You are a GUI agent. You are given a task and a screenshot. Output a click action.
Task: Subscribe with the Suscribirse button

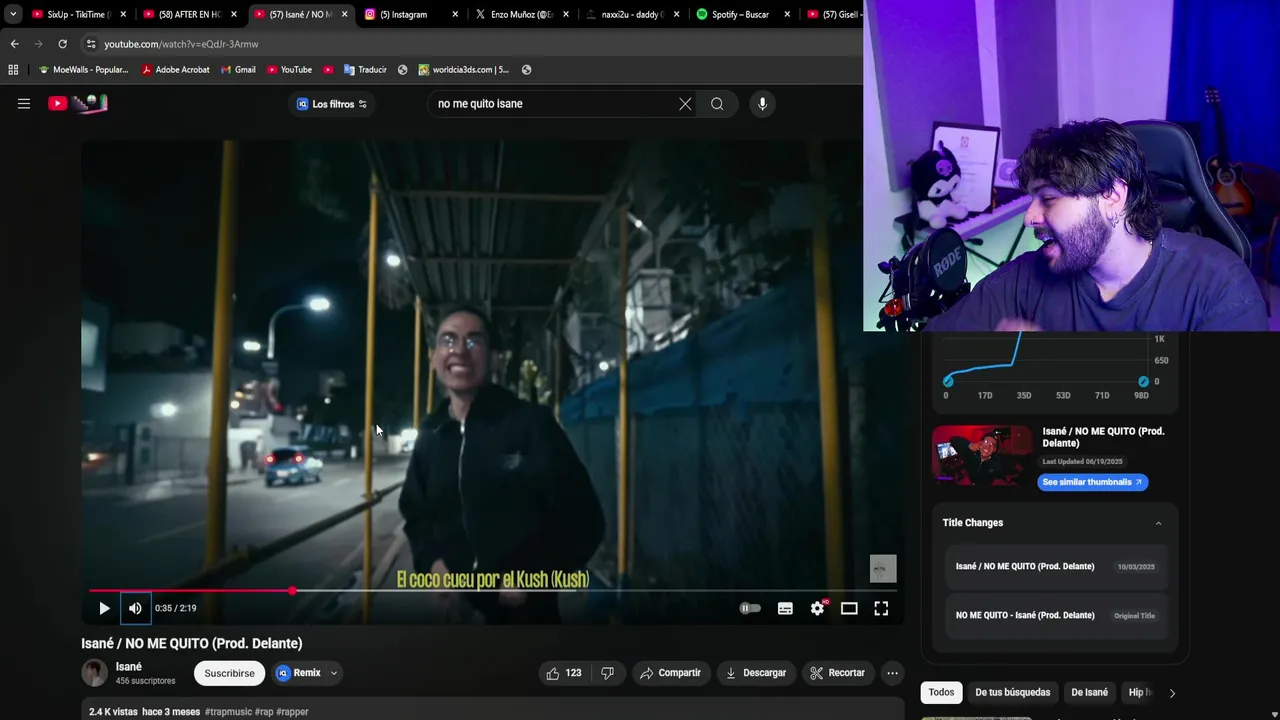[x=229, y=673]
